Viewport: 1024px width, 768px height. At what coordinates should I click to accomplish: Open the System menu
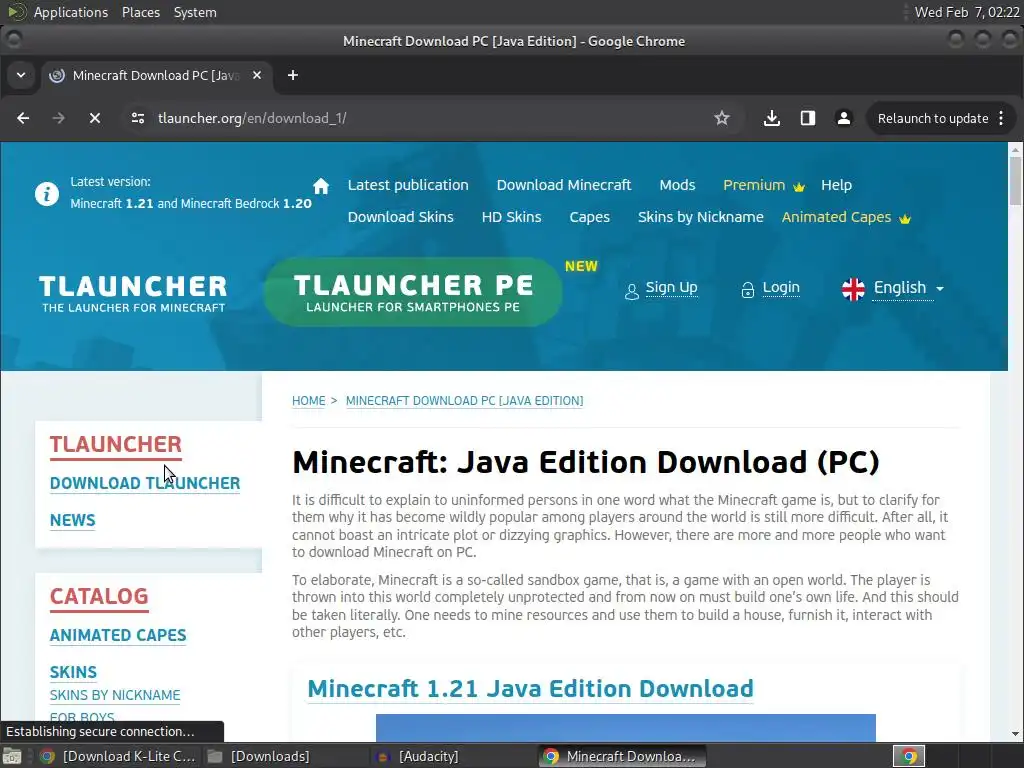[195, 12]
